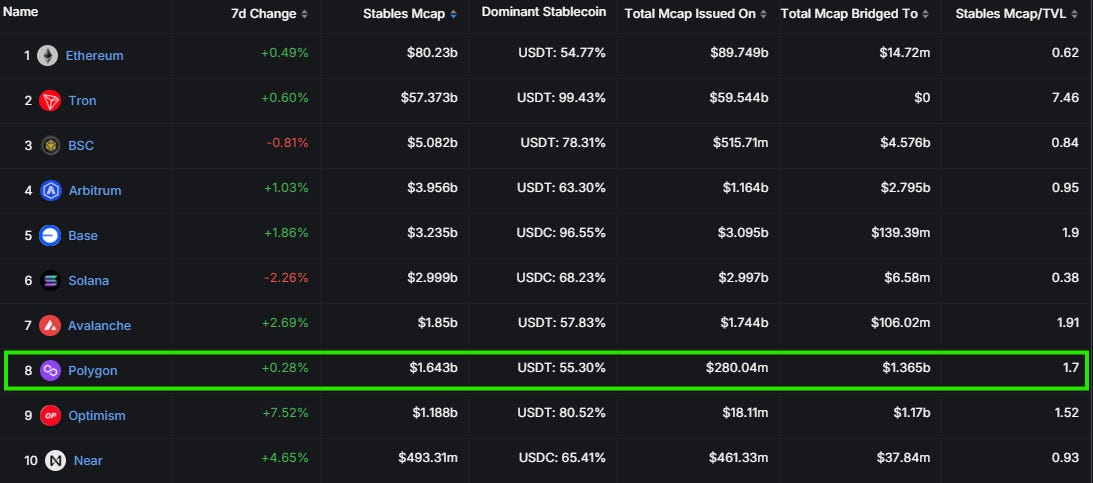
Task: Select Solana's -2.26% change value
Action: pyautogui.click(x=287, y=278)
